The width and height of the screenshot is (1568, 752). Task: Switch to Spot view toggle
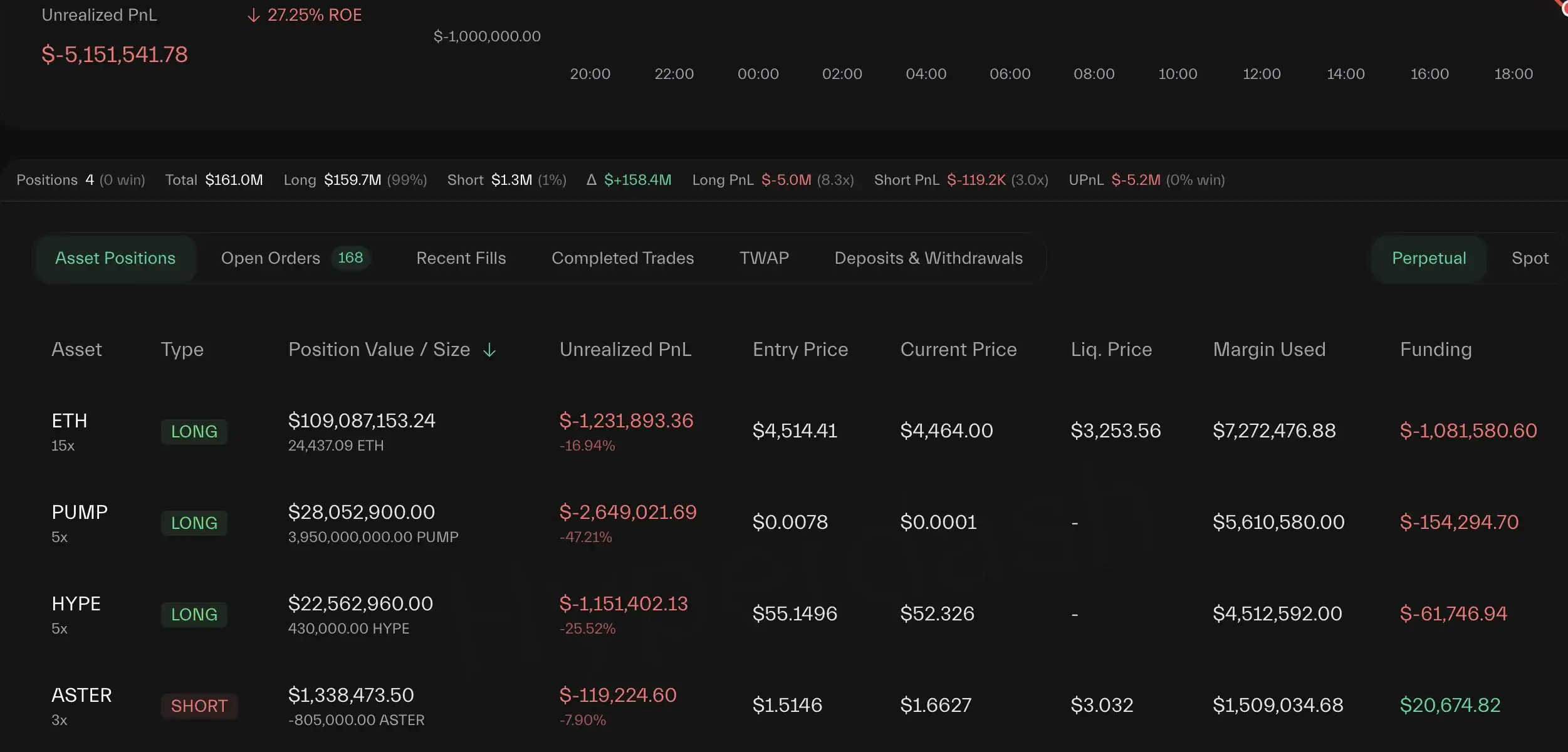tap(1530, 259)
